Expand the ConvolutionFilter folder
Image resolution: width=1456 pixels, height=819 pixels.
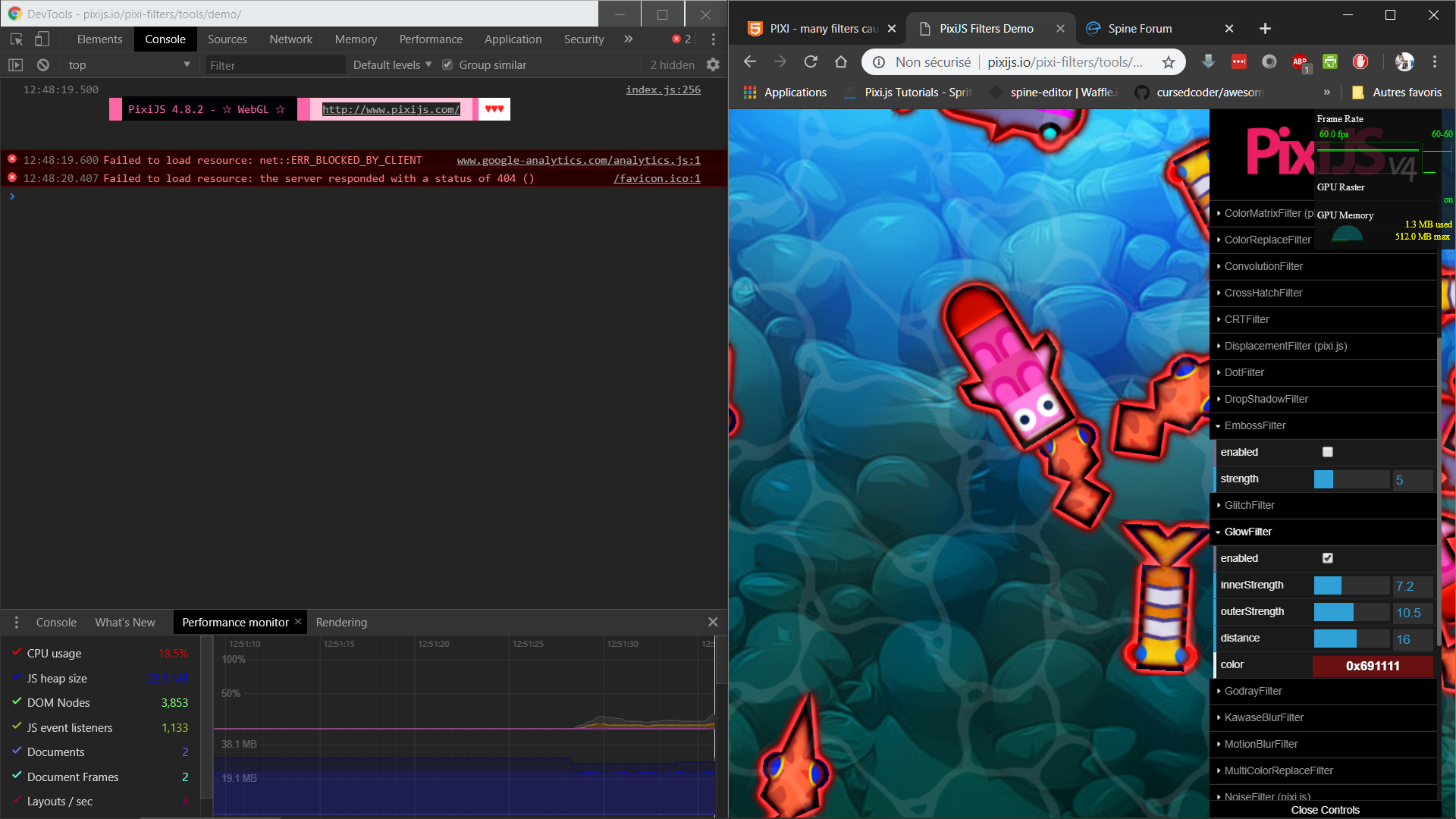[1323, 266]
